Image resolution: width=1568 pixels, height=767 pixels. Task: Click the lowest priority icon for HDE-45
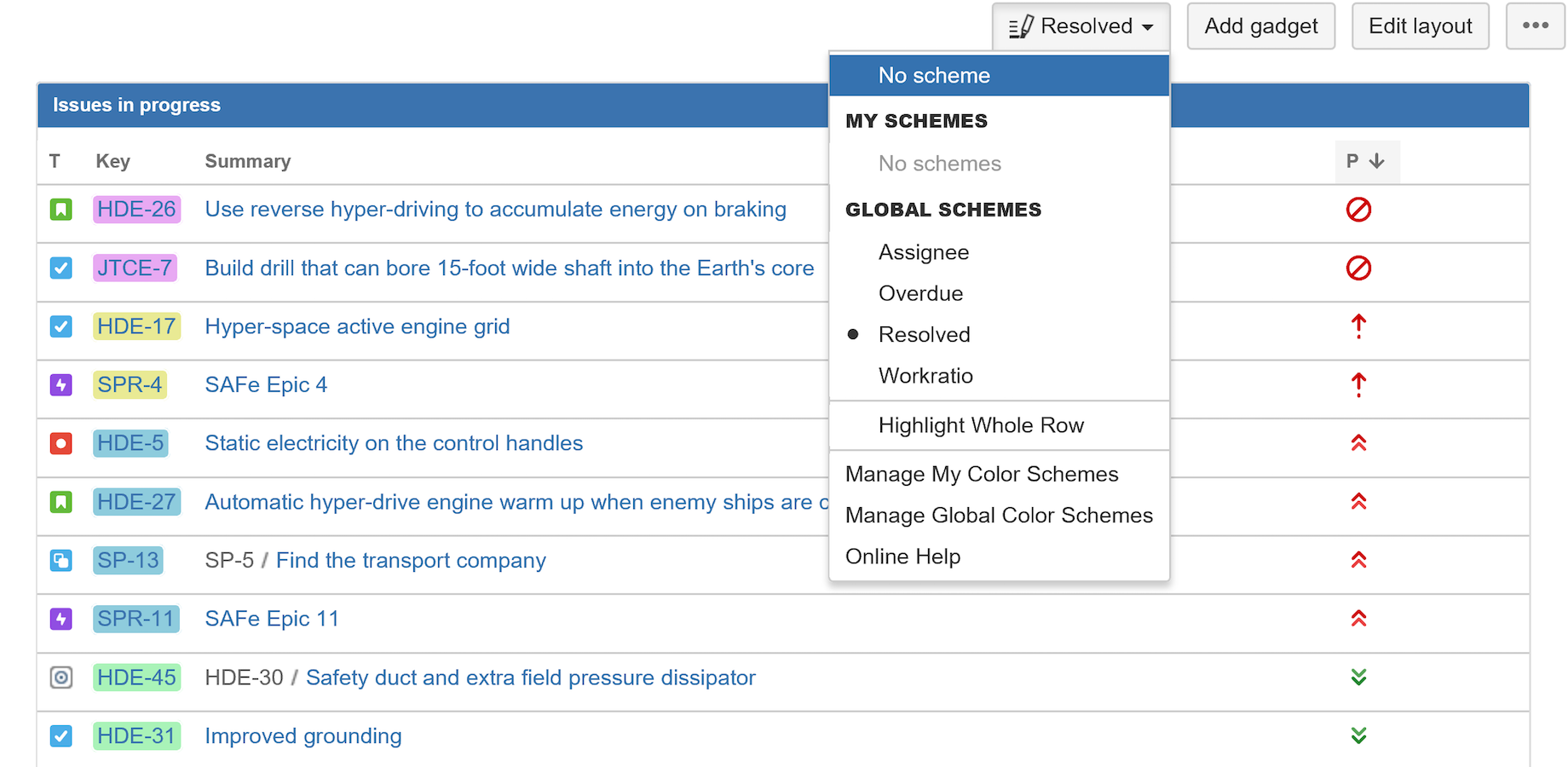click(x=1358, y=678)
